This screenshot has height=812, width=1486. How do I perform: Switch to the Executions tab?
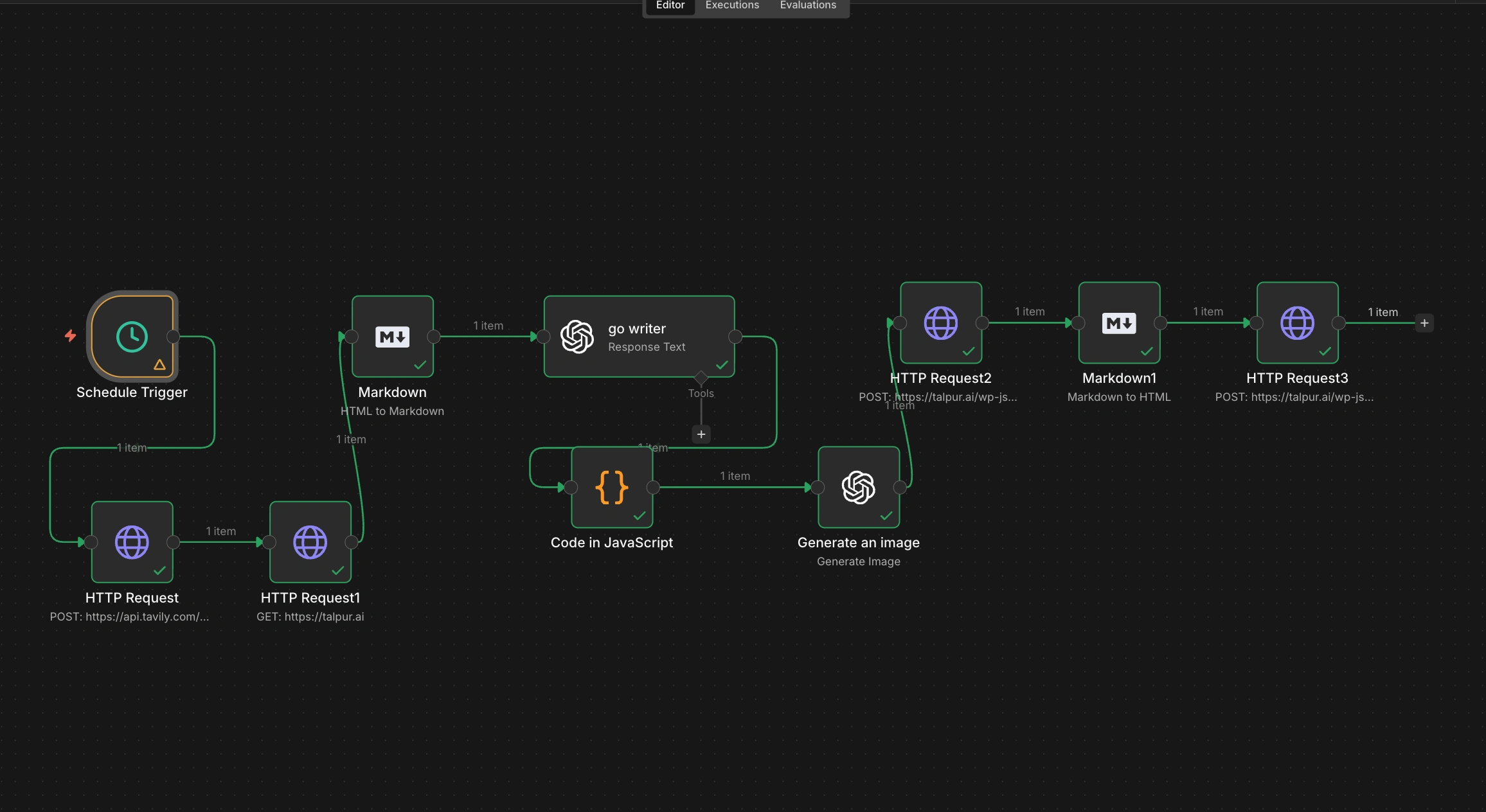pyautogui.click(x=732, y=6)
